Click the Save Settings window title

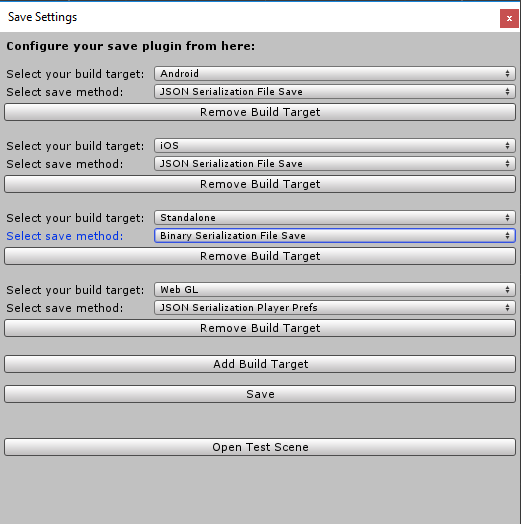[42, 17]
